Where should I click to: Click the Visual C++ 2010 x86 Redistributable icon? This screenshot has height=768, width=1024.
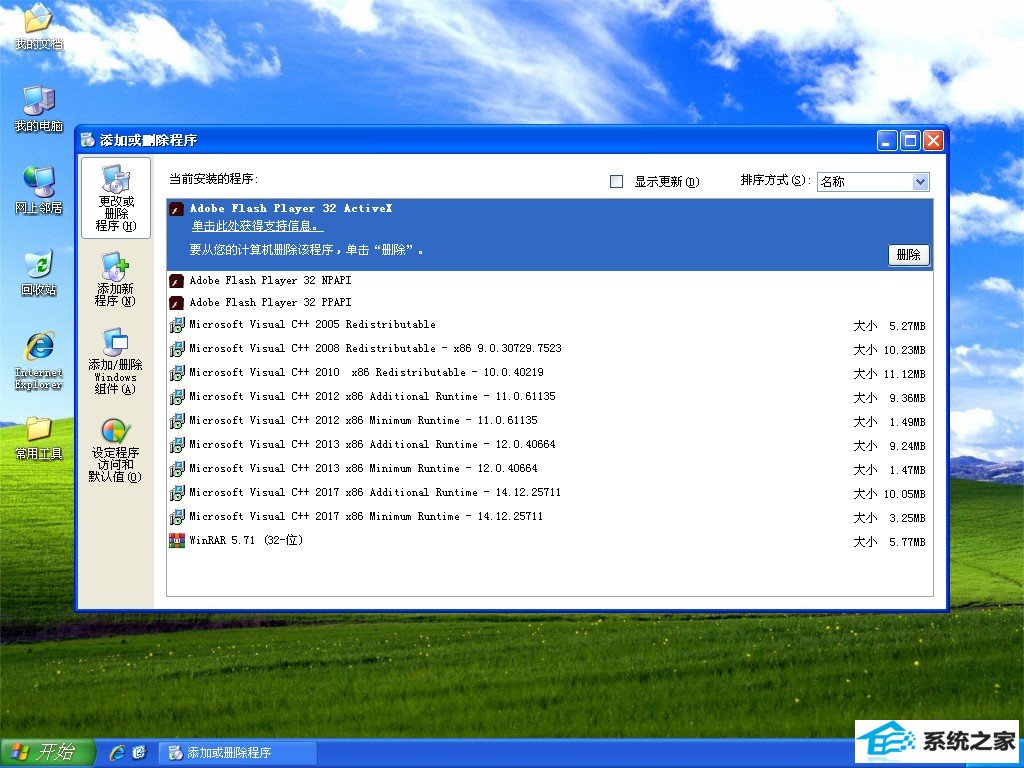[176, 373]
